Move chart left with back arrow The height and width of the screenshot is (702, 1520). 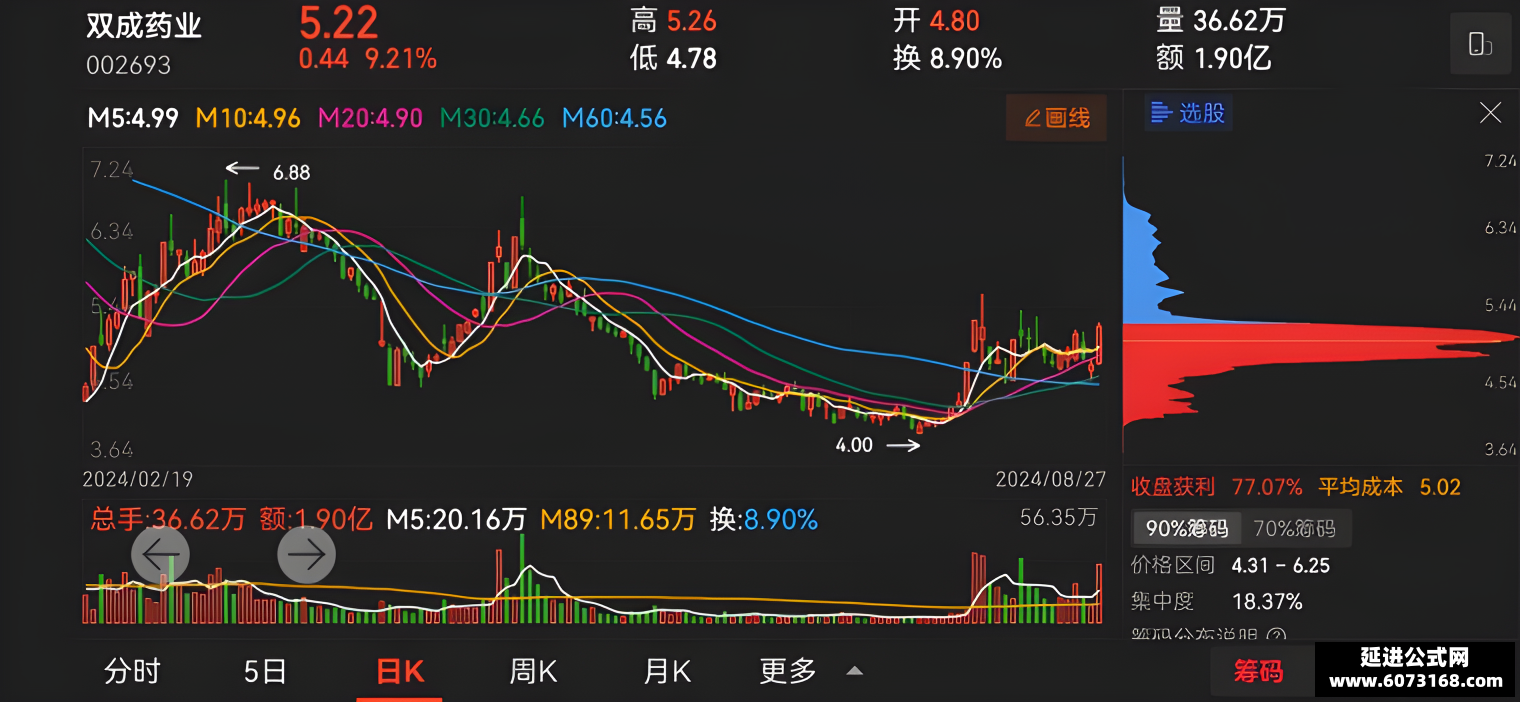(160, 553)
